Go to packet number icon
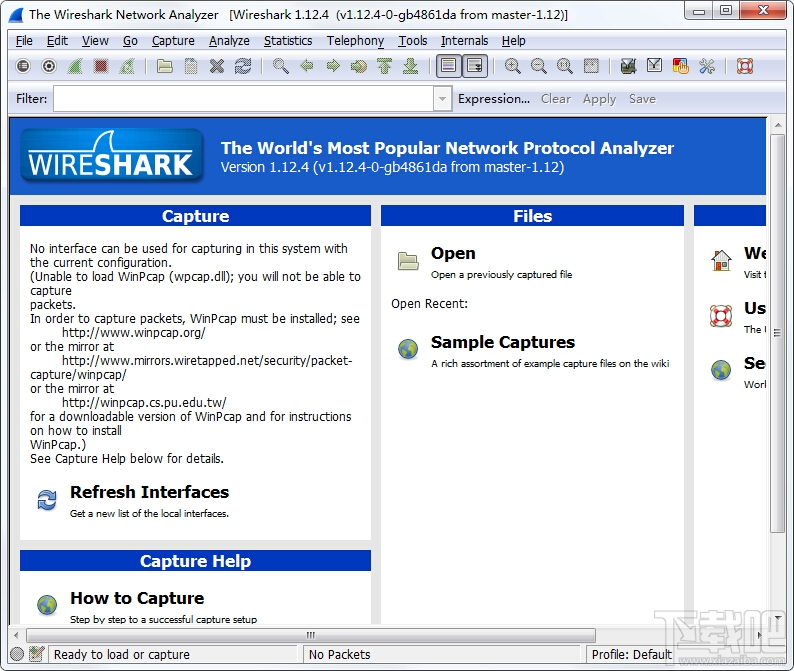794x671 pixels. (359, 66)
